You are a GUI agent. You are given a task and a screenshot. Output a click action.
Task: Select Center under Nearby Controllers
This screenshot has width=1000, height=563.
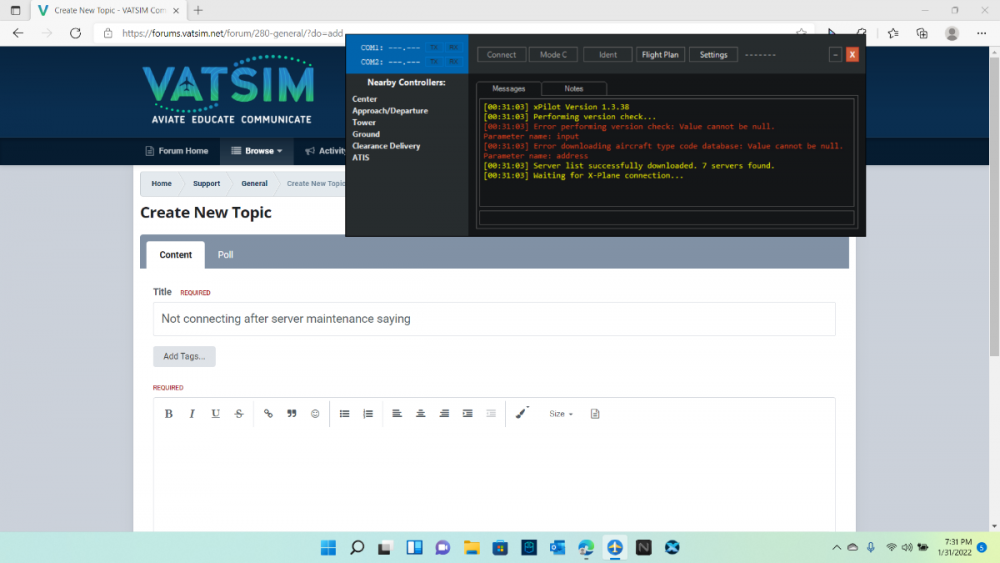click(364, 99)
